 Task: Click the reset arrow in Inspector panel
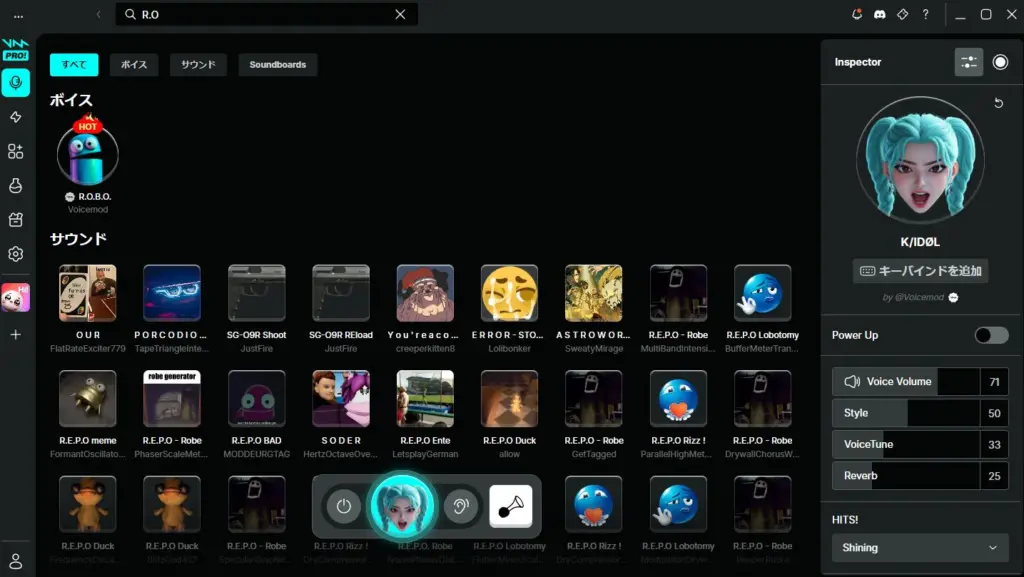998,103
